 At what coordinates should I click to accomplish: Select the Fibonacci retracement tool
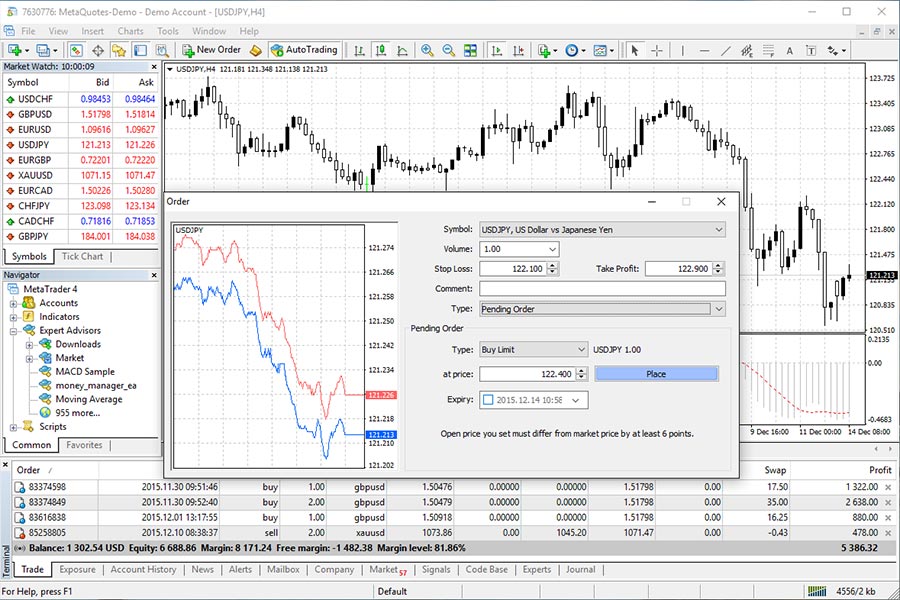click(x=769, y=51)
